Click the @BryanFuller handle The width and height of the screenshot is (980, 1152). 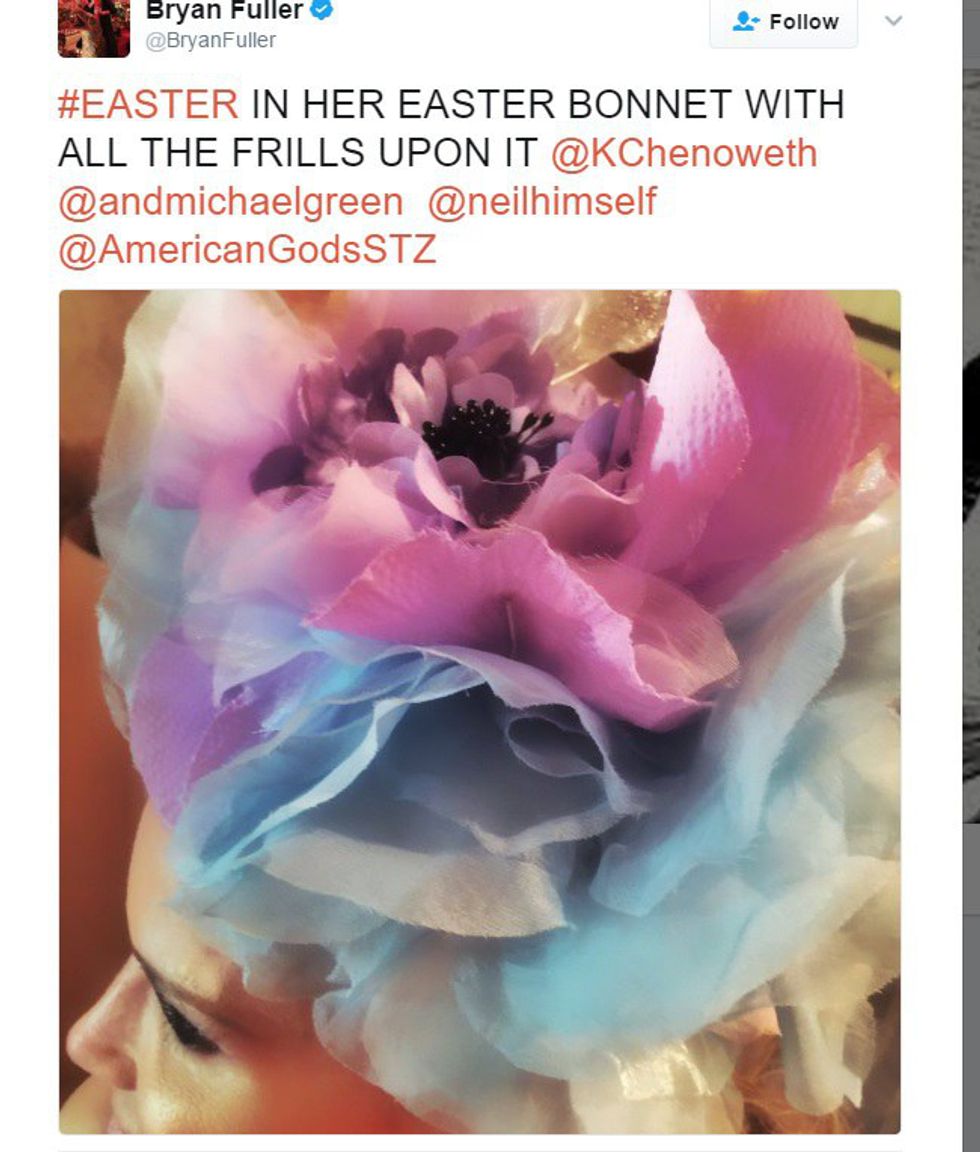click(211, 40)
